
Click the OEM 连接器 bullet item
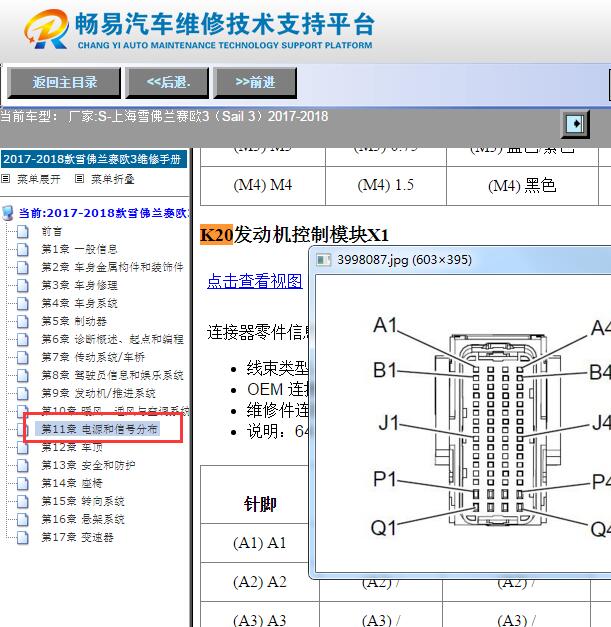point(278,389)
